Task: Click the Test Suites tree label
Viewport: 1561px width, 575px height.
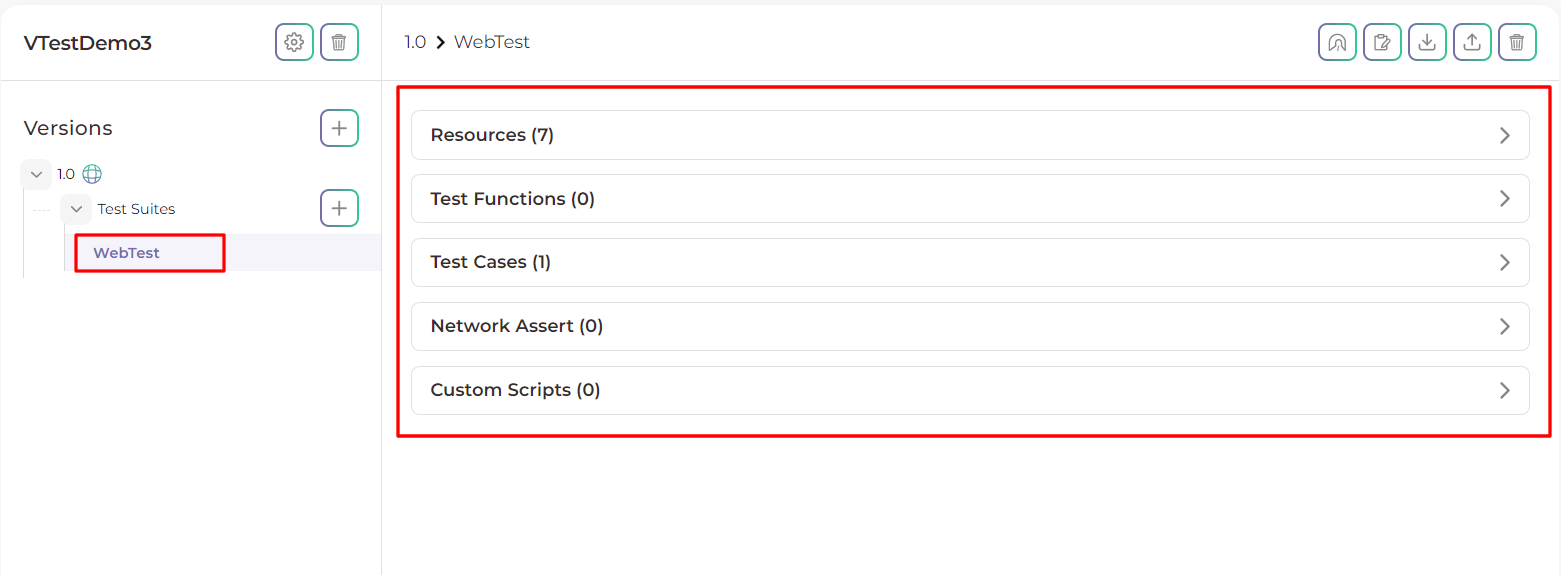Action: tap(136, 209)
